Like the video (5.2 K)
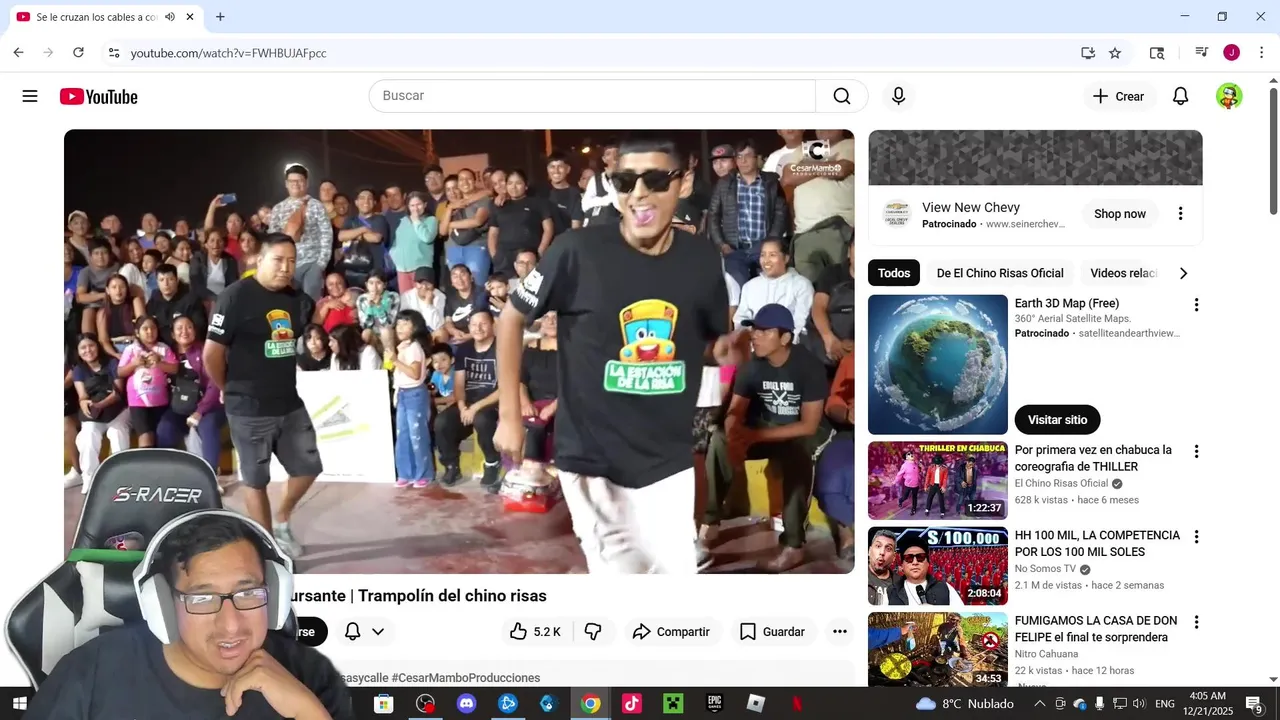Viewport: 1280px width, 720px height. point(535,631)
